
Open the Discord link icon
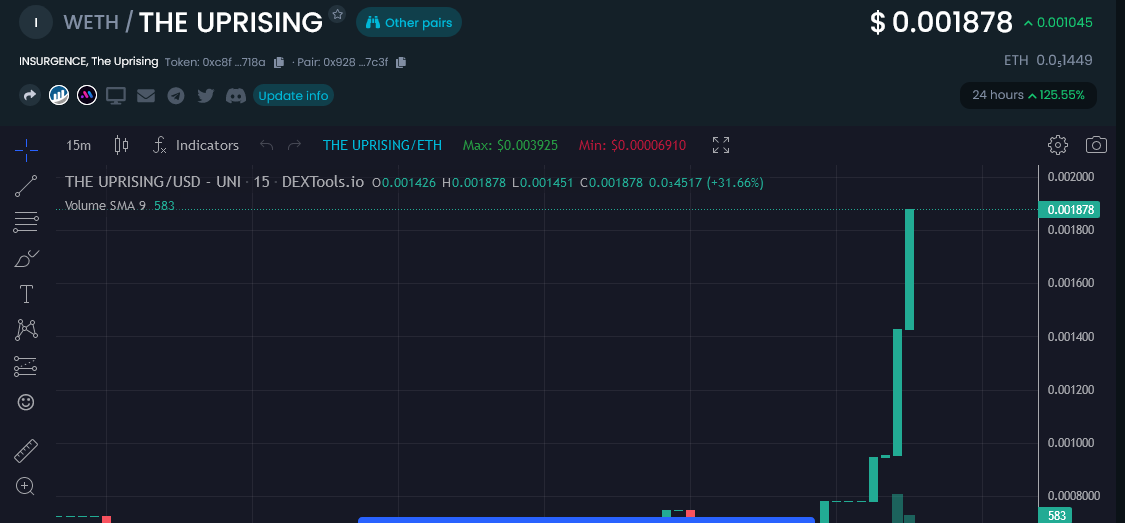point(236,95)
